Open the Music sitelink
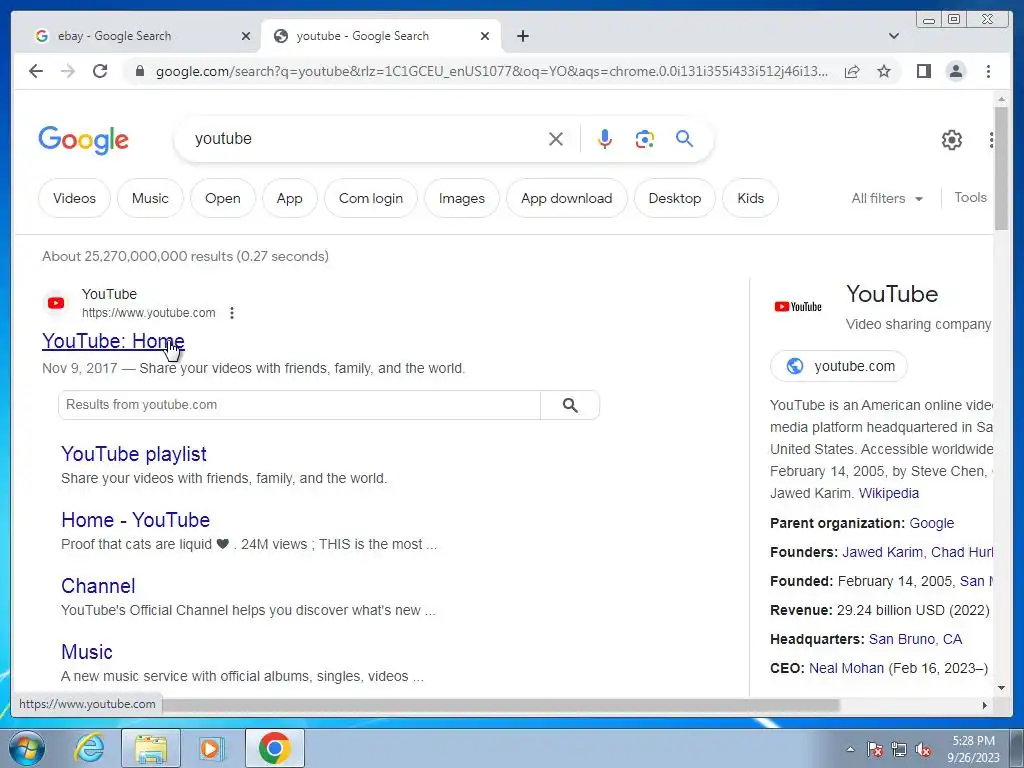This screenshot has width=1024, height=768. [x=87, y=652]
